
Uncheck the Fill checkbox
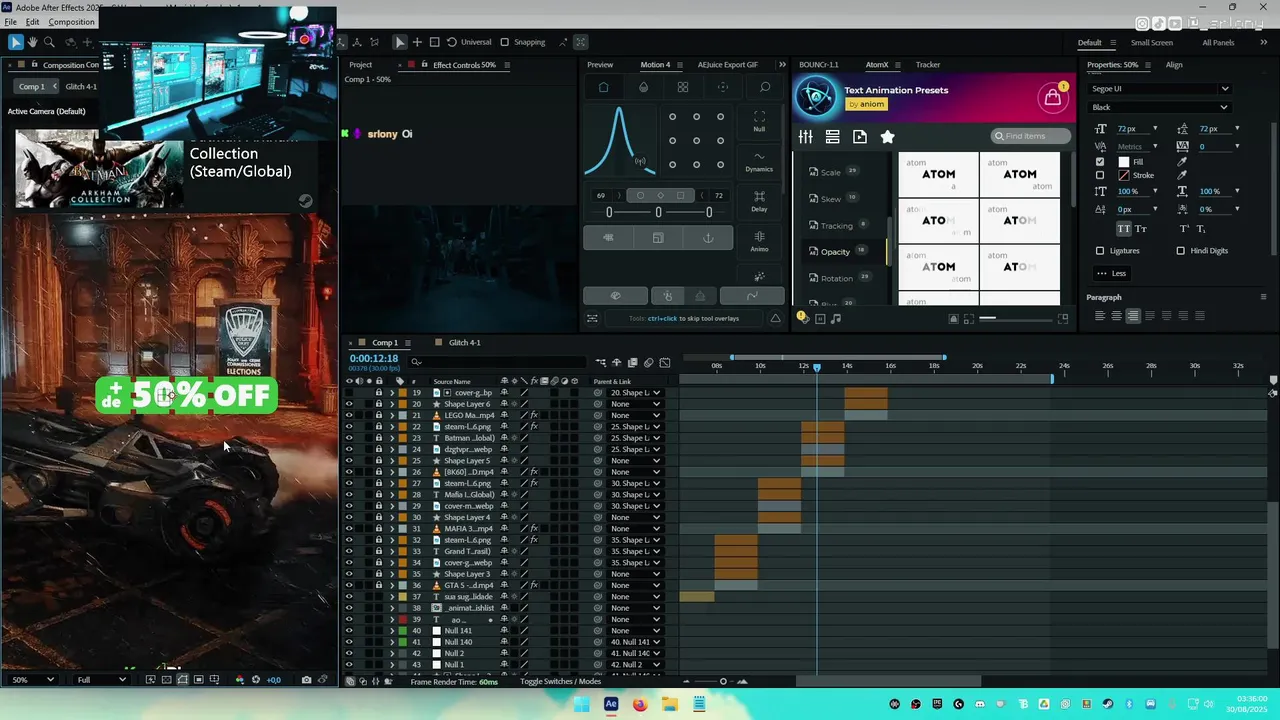pos(1100,161)
